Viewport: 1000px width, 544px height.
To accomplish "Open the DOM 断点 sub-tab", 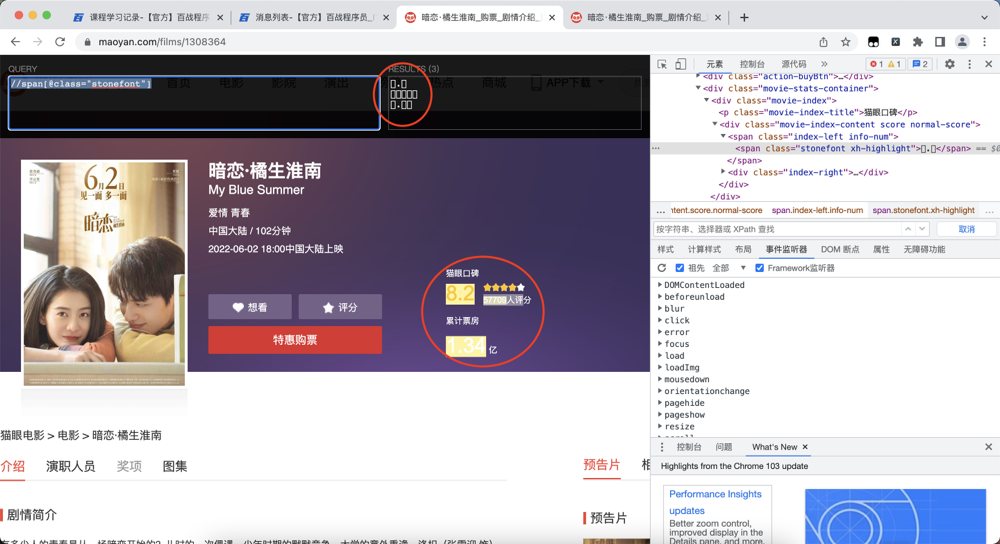I will coord(840,249).
